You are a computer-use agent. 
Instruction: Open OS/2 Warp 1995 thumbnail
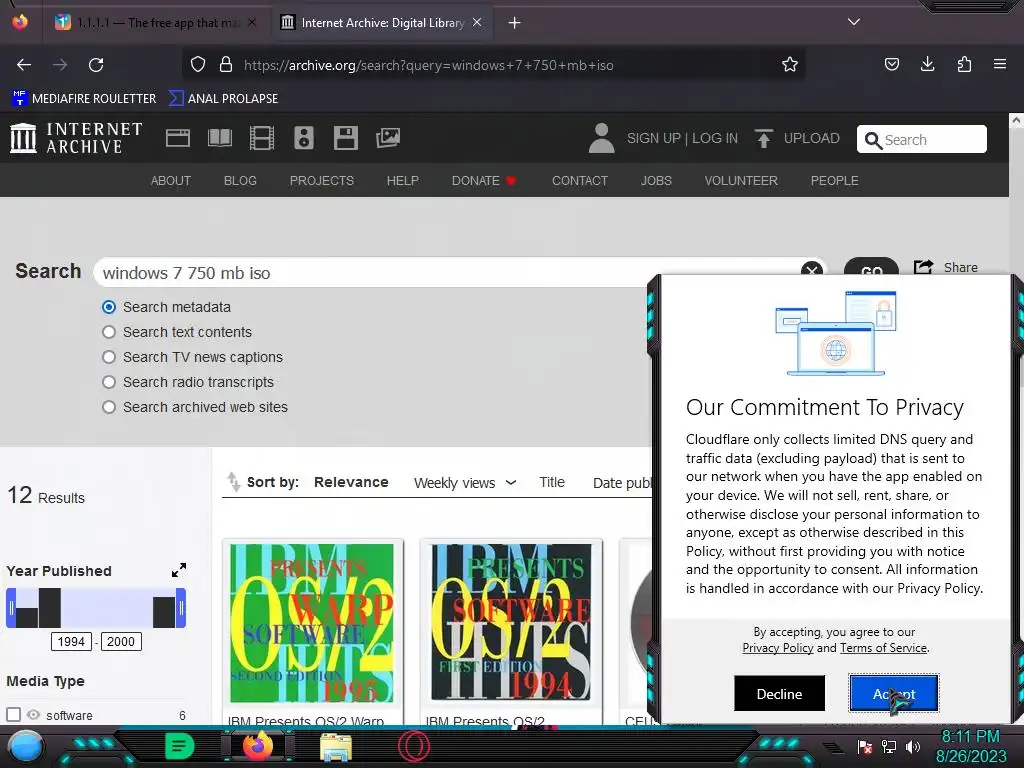point(312,623)
